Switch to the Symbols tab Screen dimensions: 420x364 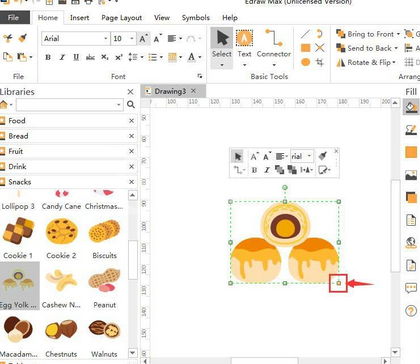(x=196, y=18)
